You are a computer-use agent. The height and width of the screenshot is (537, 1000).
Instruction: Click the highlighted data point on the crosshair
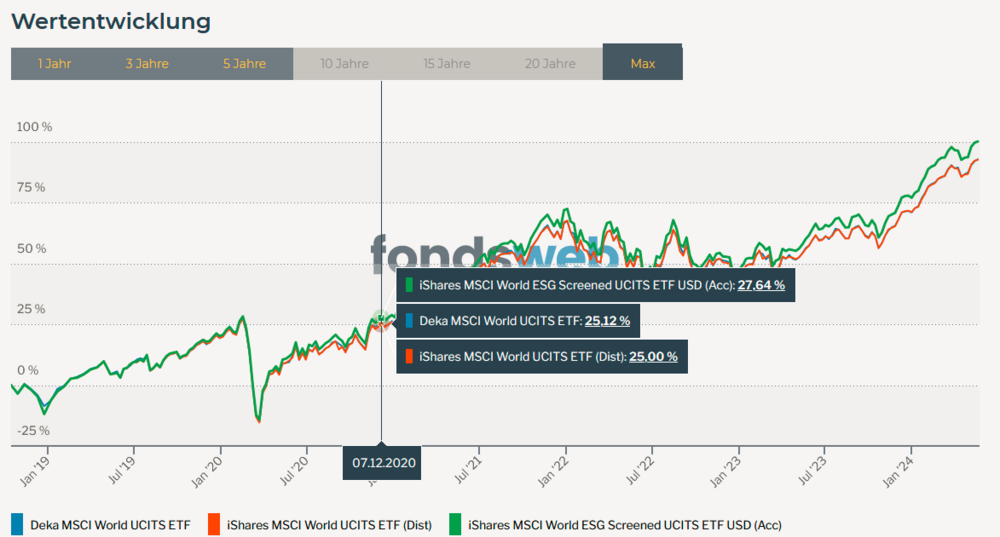381,319
